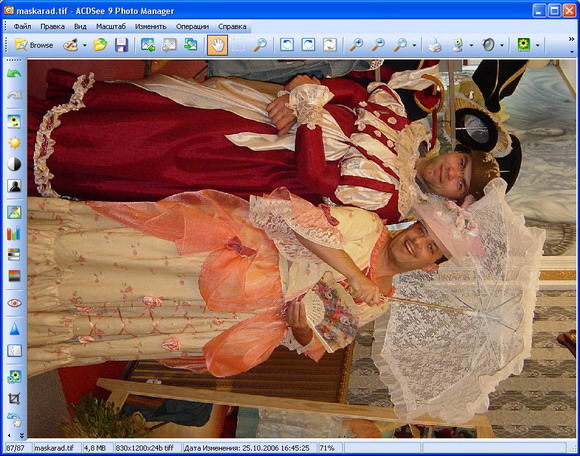Click the color levels bars tool

point(14,234)
